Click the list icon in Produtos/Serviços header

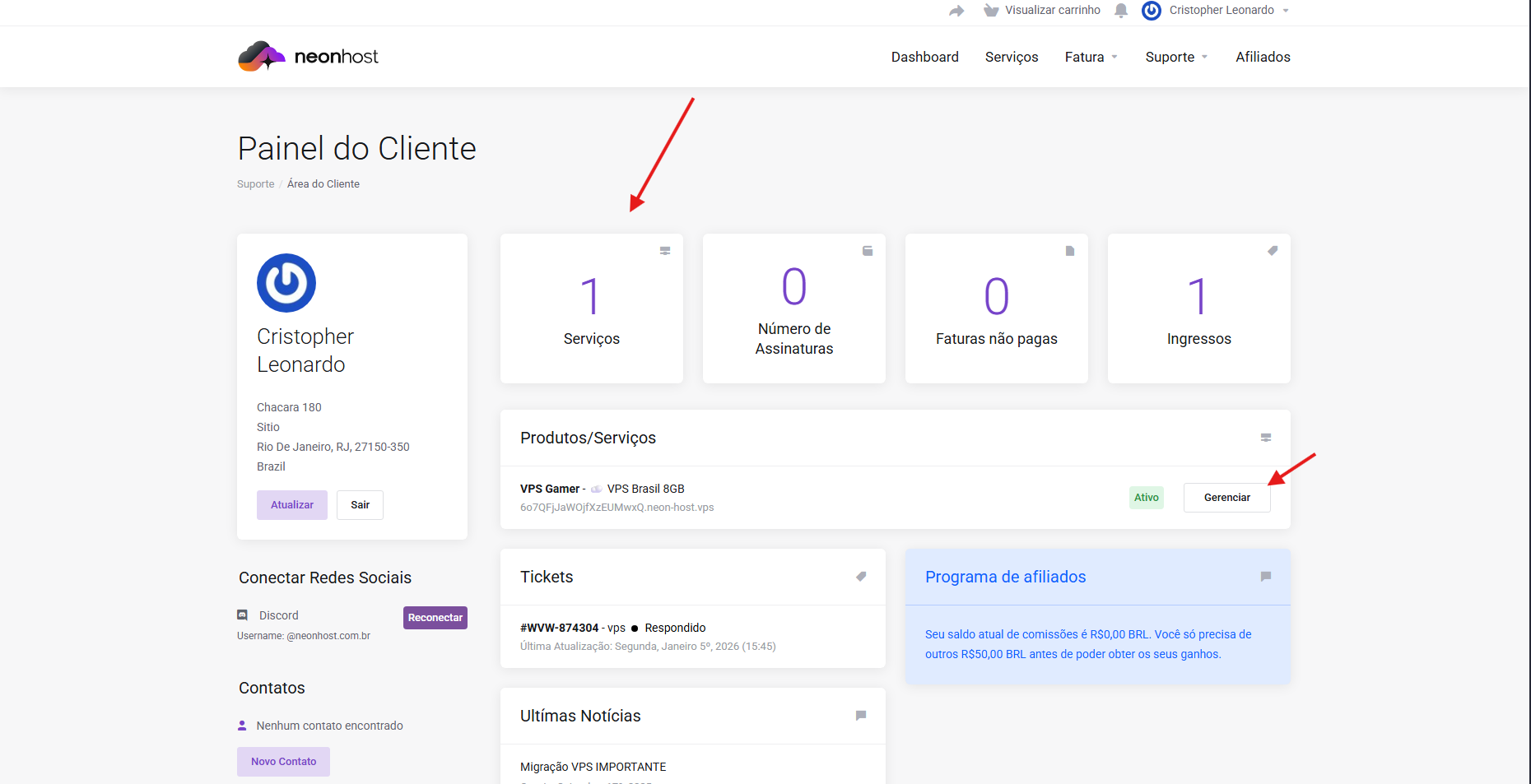tap(1266, 438)
